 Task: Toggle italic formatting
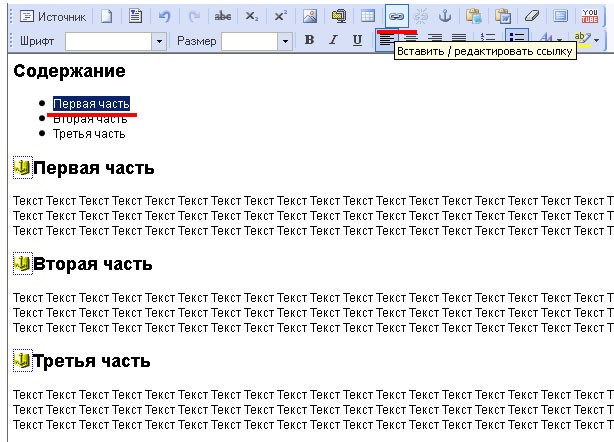click(333, 40)
